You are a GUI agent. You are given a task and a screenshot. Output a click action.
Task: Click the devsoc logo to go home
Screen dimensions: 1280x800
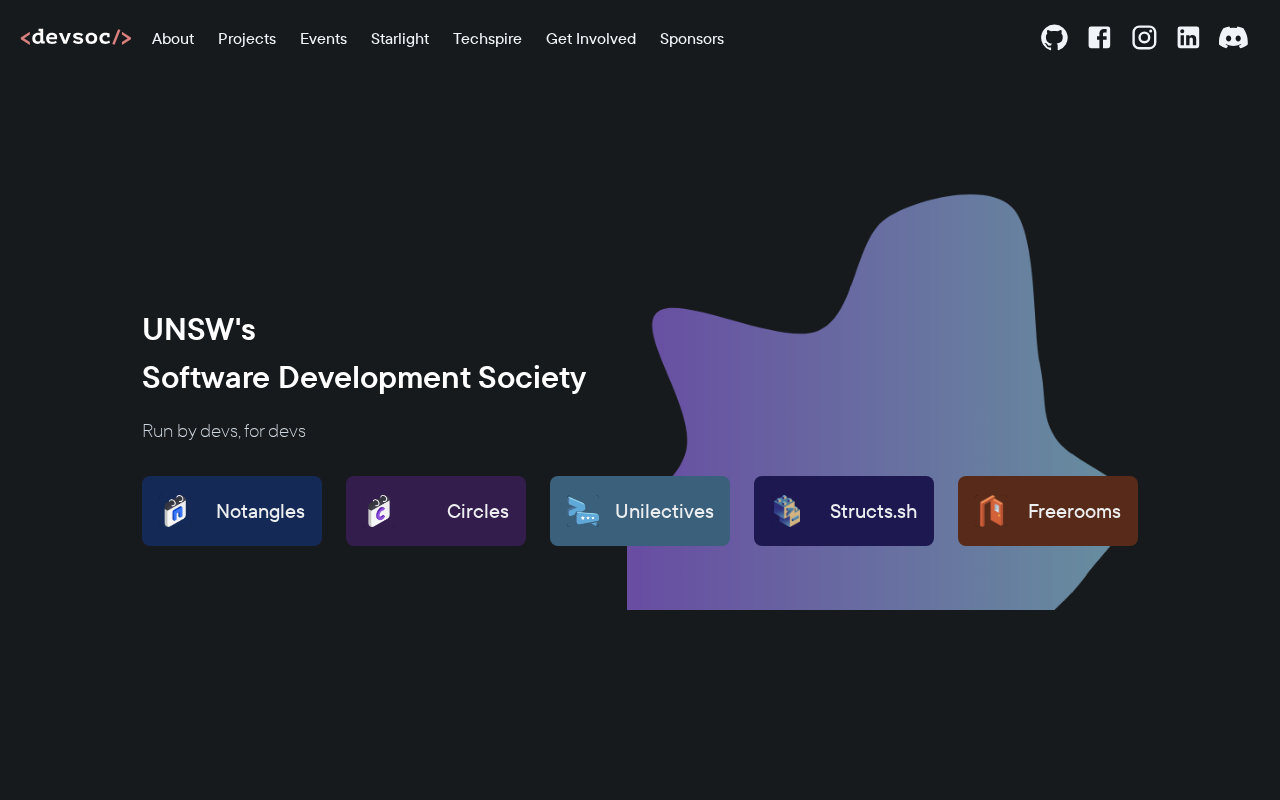click(76, 38)
